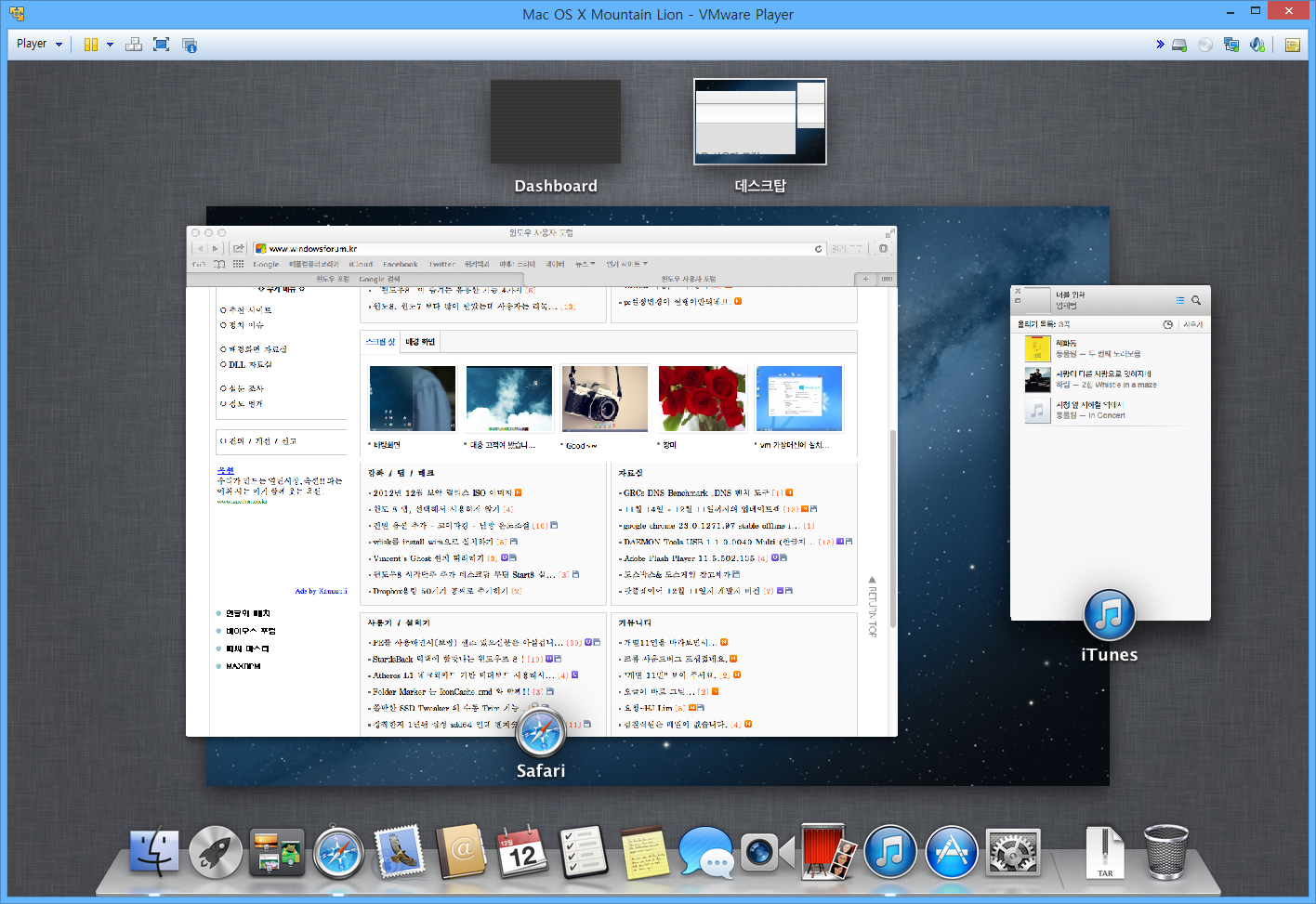
Task: Click Mission Control icon in Dock
Action: [x=277, y=852]
